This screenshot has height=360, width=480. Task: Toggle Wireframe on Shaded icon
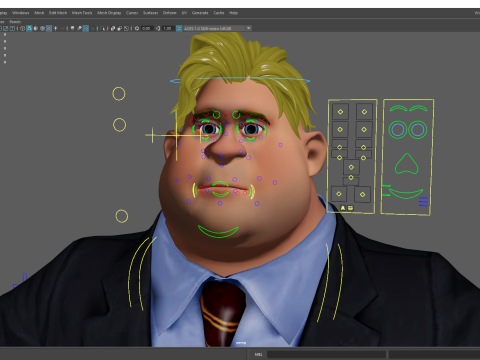click(x=42, y=28)
